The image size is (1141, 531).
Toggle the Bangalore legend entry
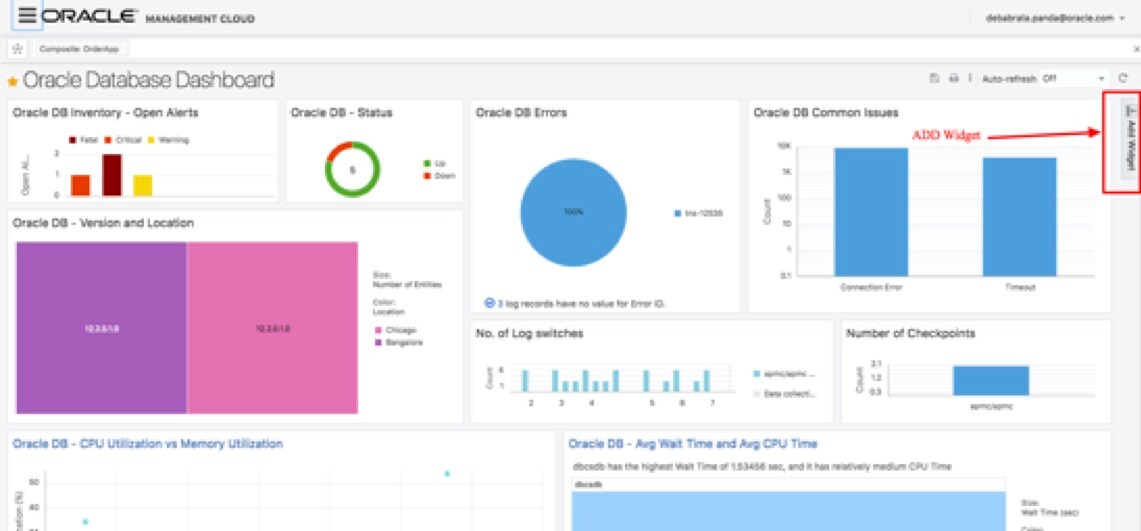pyautogui.click(x=399, y=342)
